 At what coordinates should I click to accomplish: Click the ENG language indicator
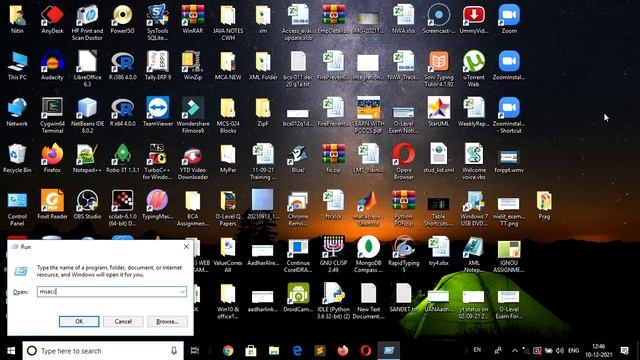(x=573, y=351)
